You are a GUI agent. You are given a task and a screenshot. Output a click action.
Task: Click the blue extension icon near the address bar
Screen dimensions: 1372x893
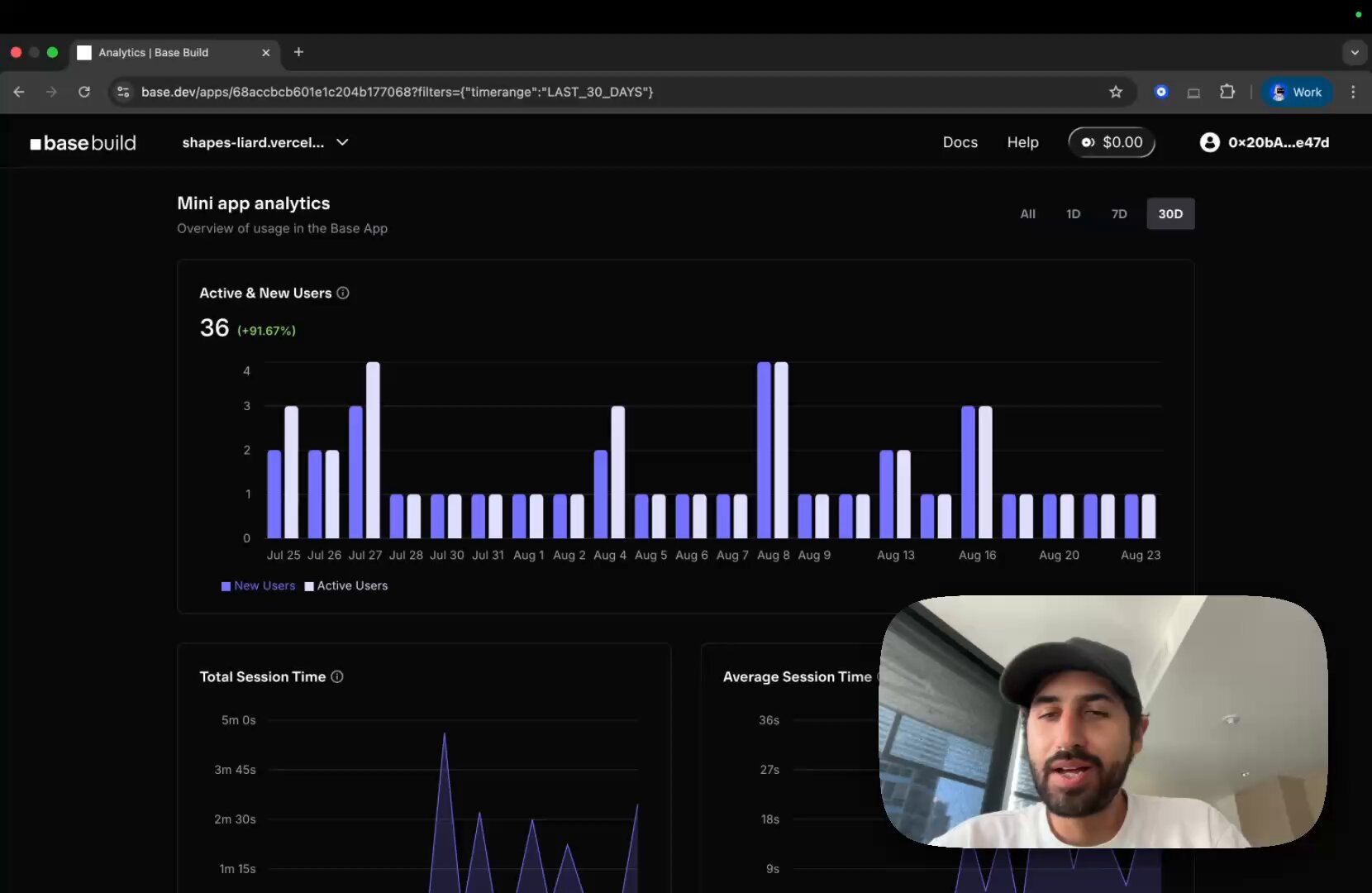(x=1161, y=92)
